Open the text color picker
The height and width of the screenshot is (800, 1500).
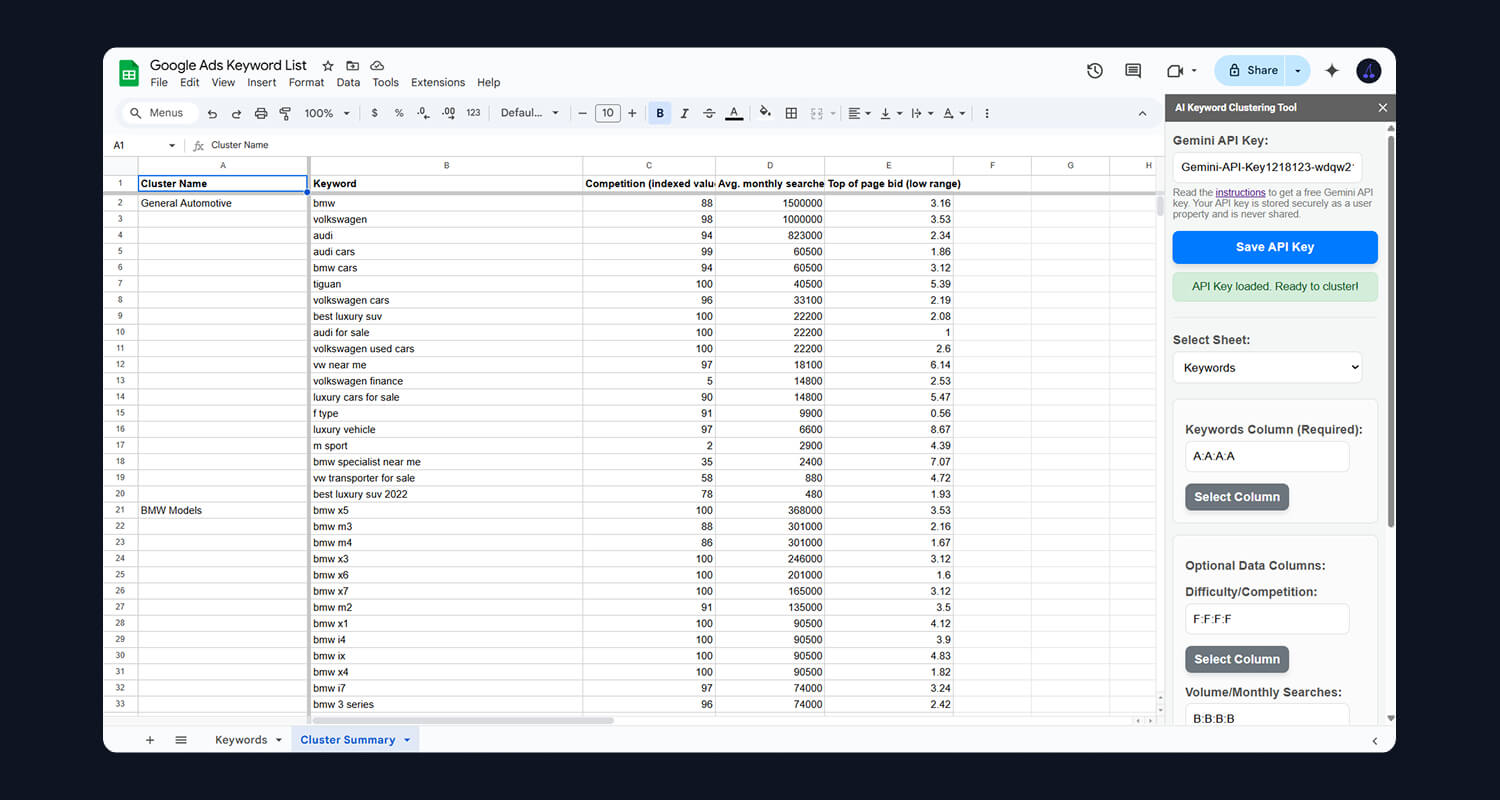coord(734,113)
